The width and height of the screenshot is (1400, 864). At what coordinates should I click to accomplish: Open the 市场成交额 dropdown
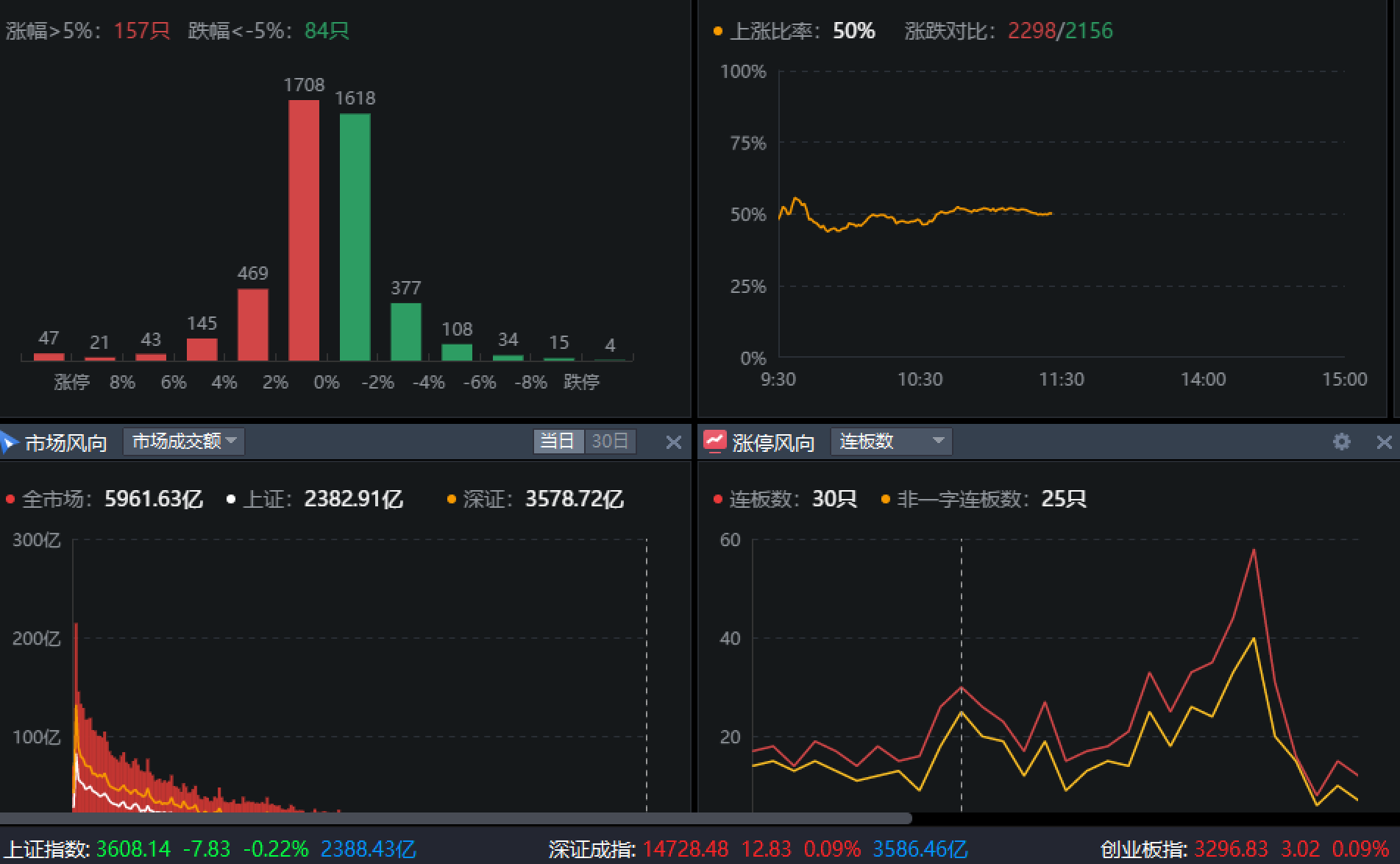coord(183,442)
